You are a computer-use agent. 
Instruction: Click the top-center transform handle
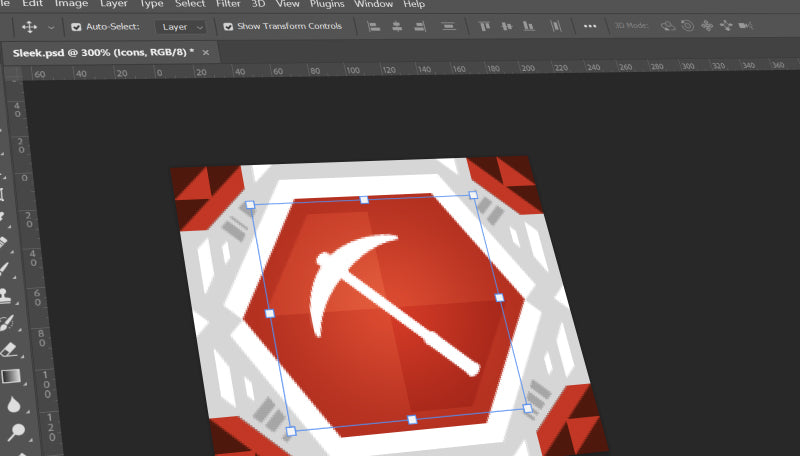point(364,200)
